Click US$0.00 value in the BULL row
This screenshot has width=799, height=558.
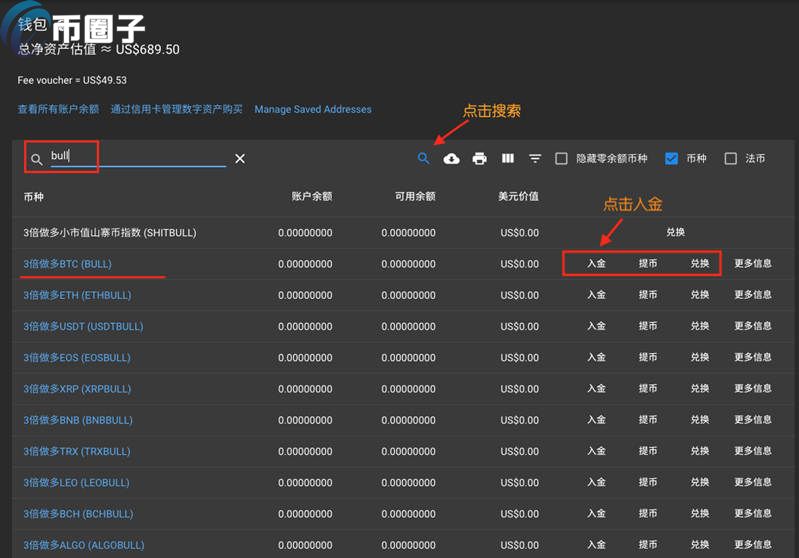point(519,264)
